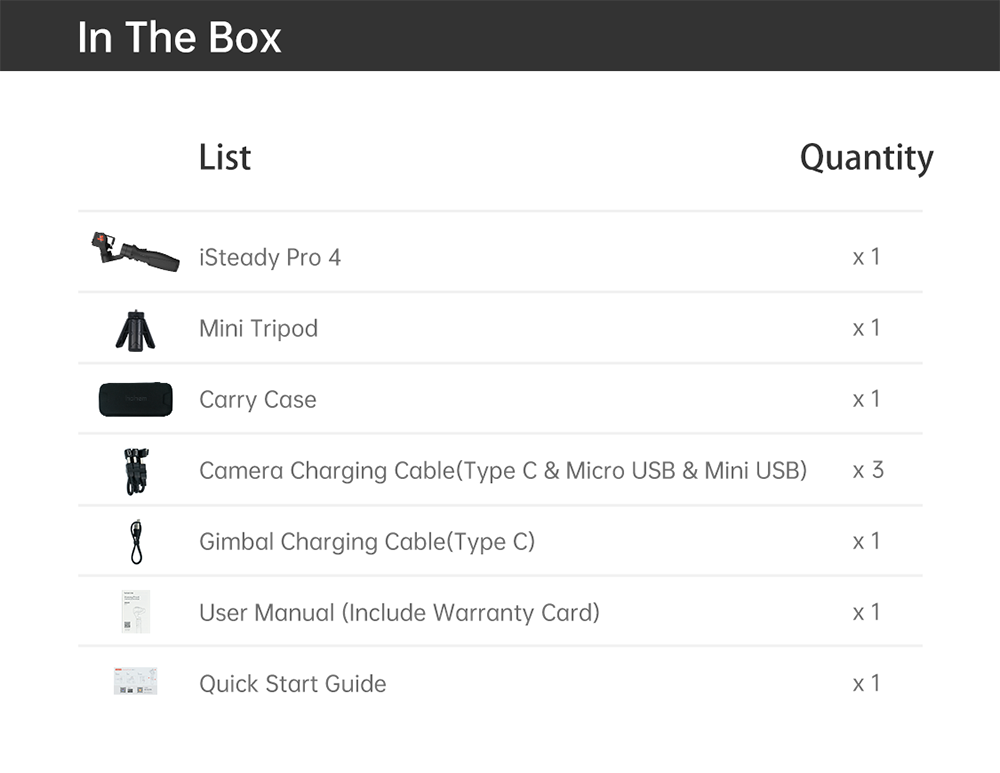Click the Quick Start Guide thumbnail
Image resolution: width=1000 pixels, height=773 pixels.
coord(135,682)
